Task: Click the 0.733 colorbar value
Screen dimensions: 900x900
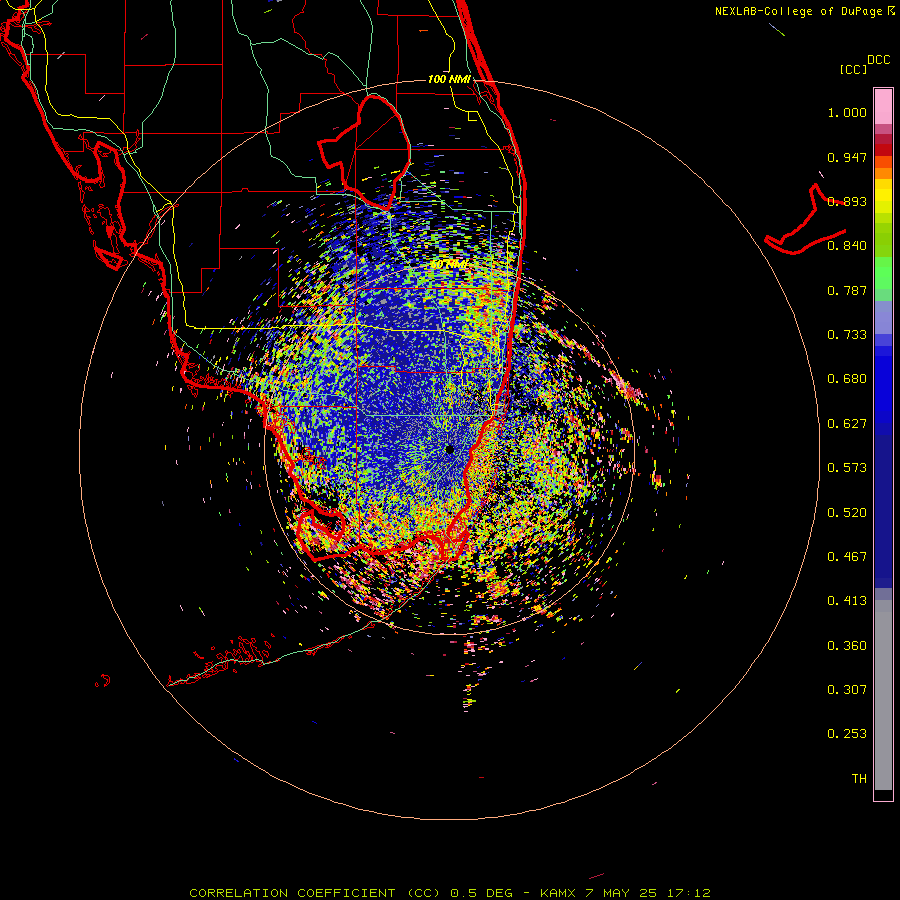Action: [847, 335]
